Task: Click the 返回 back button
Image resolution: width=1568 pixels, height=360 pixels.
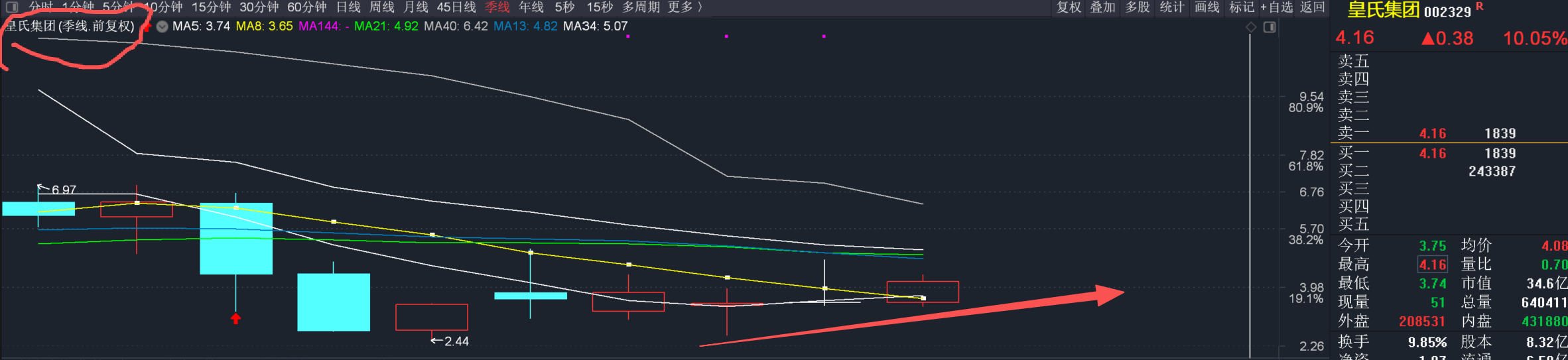Action: [1313, 7]
